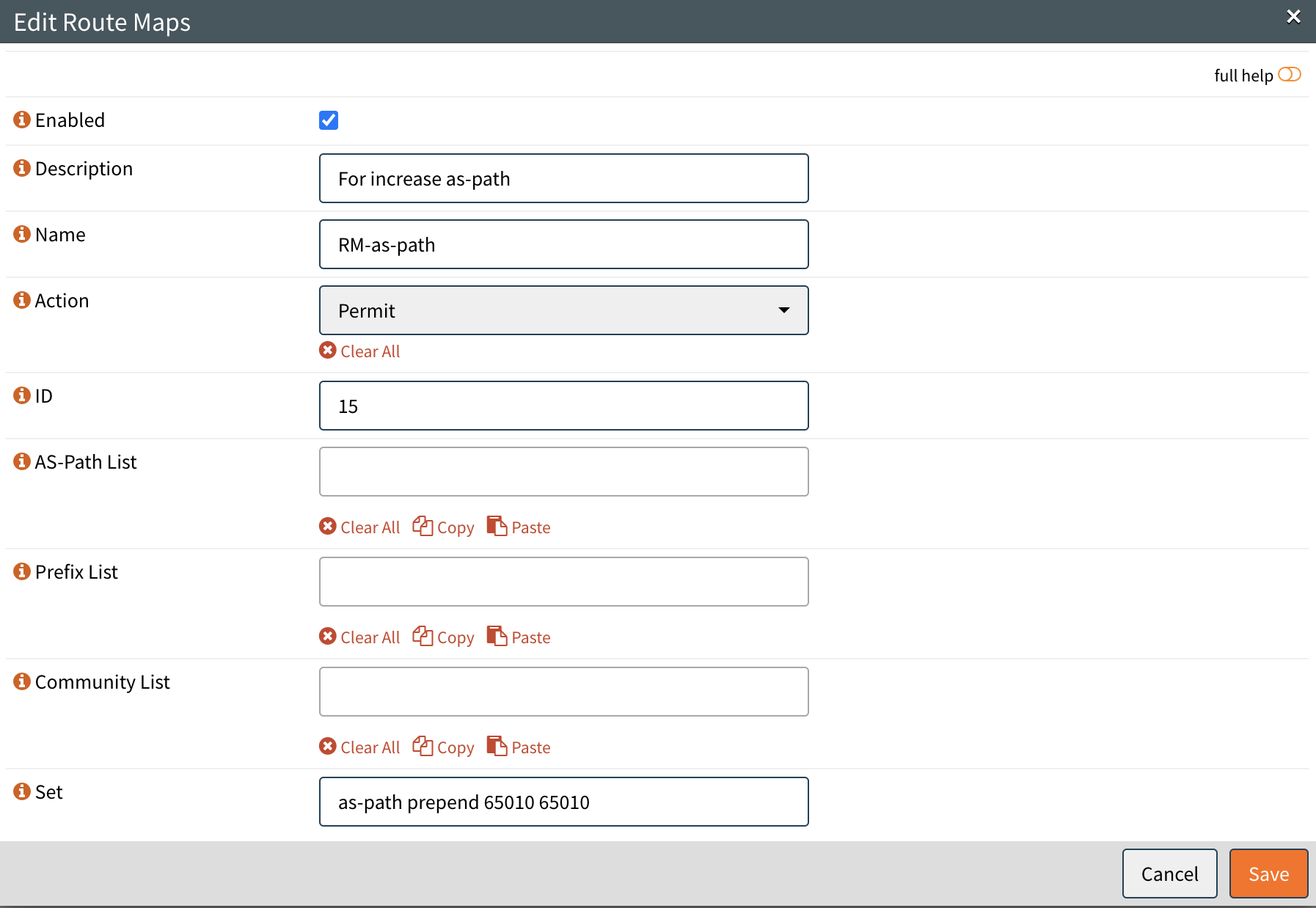Click the info icon next to Prefix List
Screen dimensions: 1316x908
tap(22, 571)
